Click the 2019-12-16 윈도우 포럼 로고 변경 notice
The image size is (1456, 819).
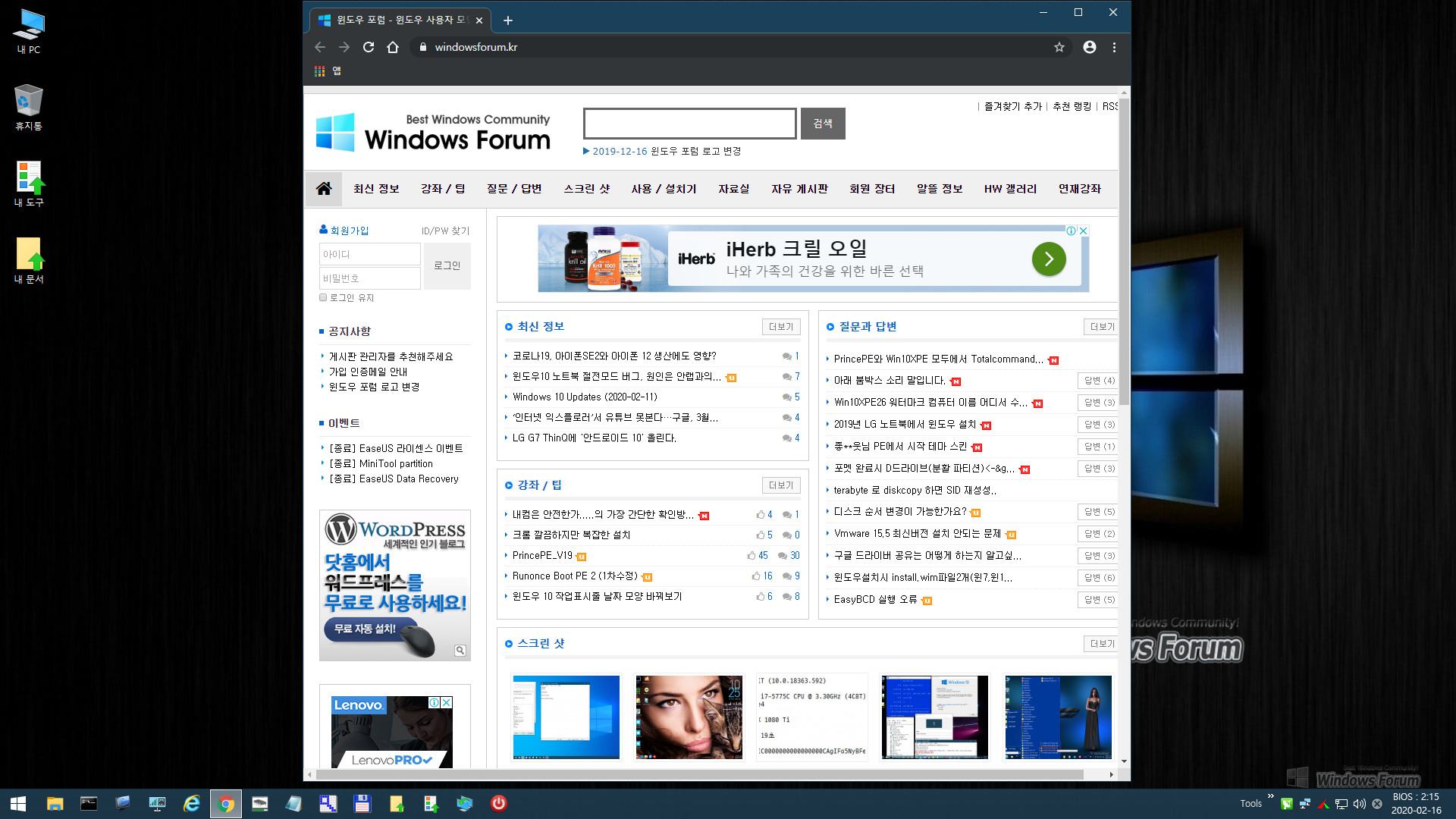[x=667, y=152]
